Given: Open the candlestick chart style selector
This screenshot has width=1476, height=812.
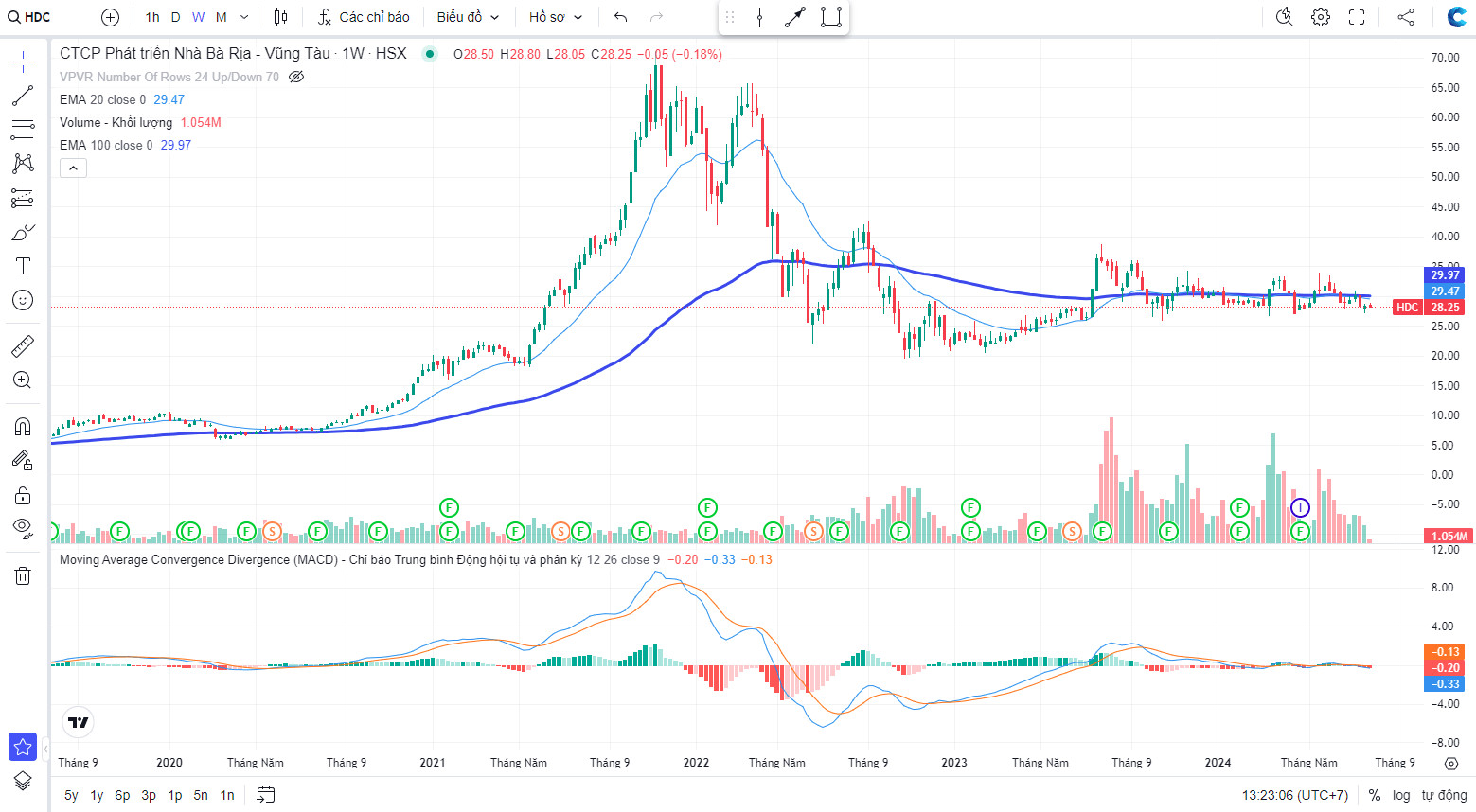Looking at the screenshot, I should [x=280, y=17].
